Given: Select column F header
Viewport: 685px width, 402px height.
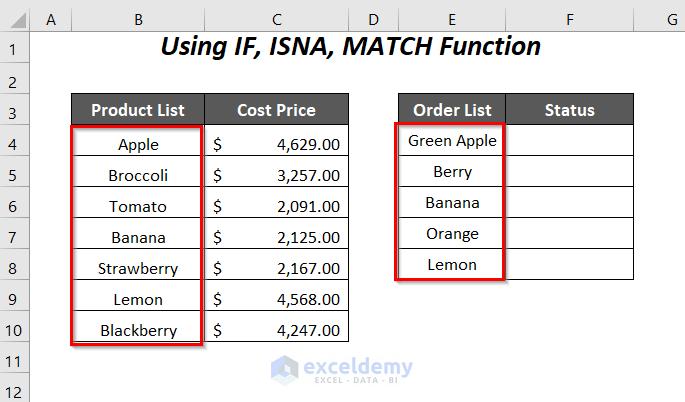Looking at the screenshot, I should click(569, 18).
